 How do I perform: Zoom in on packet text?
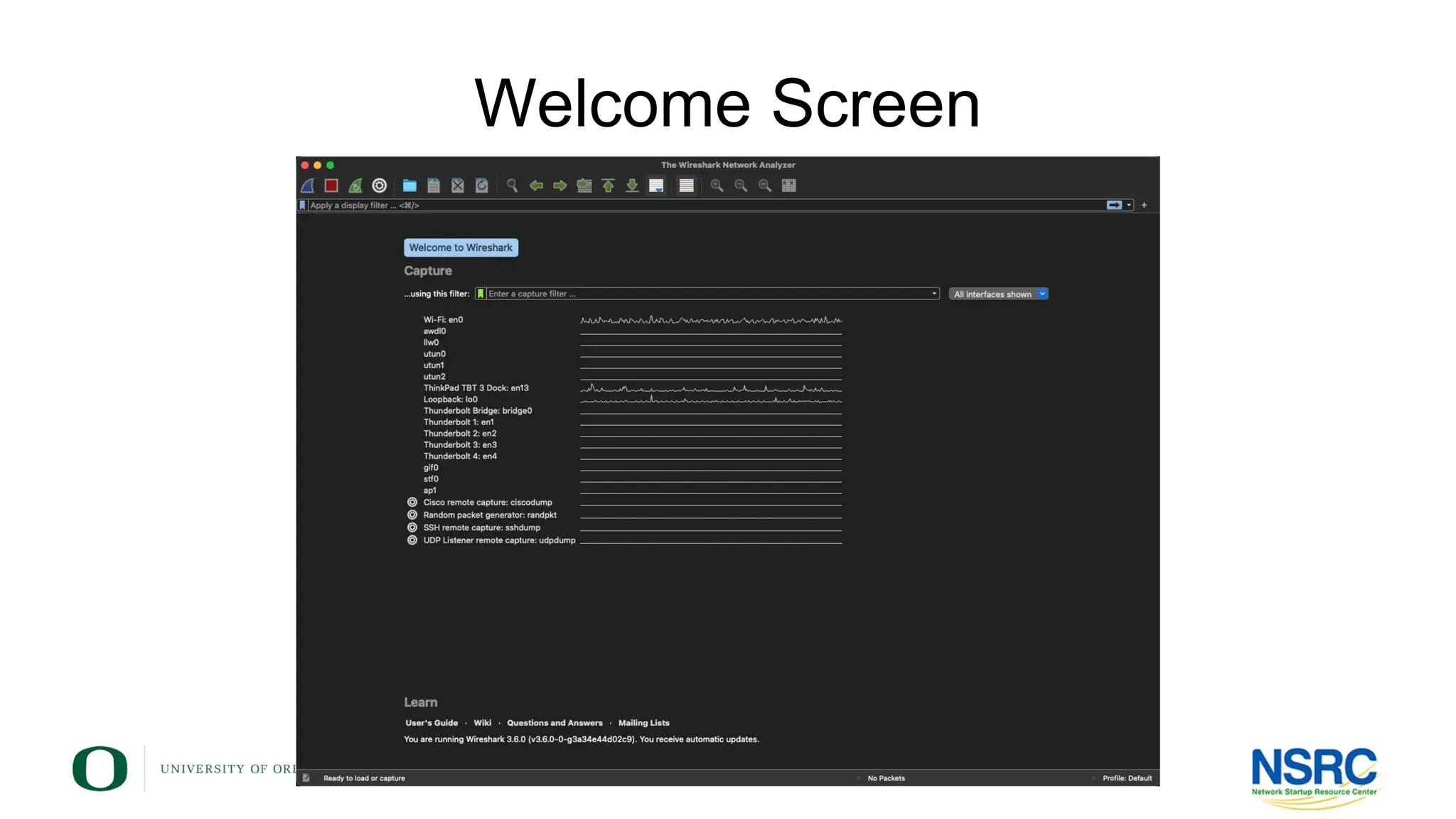point(717,186)
